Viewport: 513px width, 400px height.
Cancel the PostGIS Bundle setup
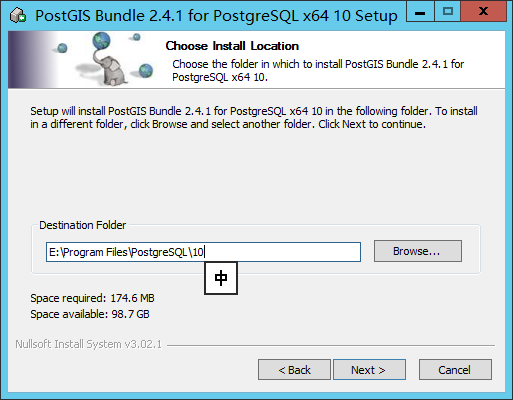pyautogui.click(x=455, y=370)
